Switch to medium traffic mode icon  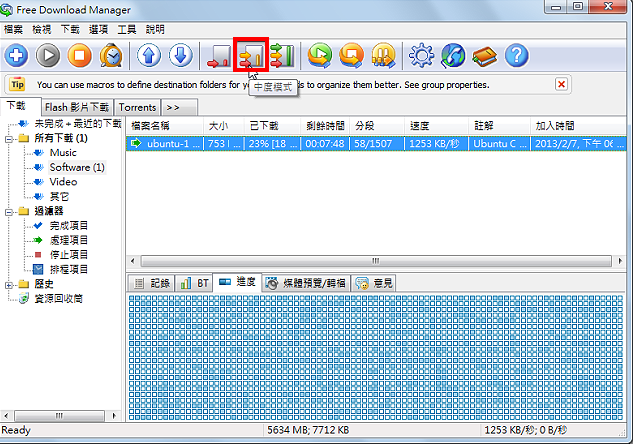click(251, 55)
